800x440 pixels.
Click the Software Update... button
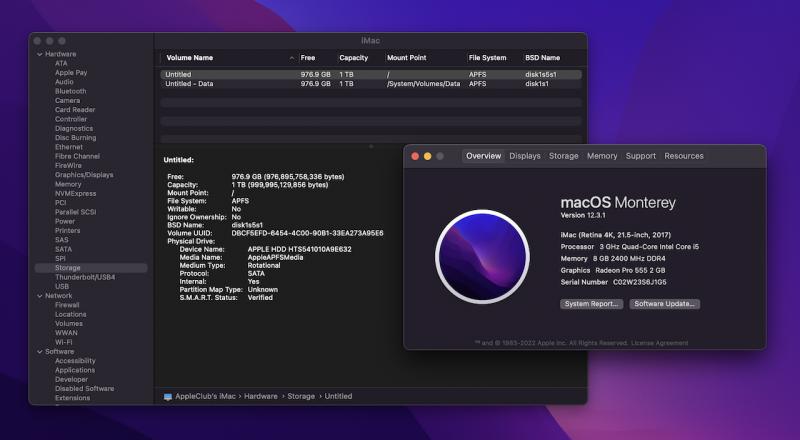[x=664, y=304]
